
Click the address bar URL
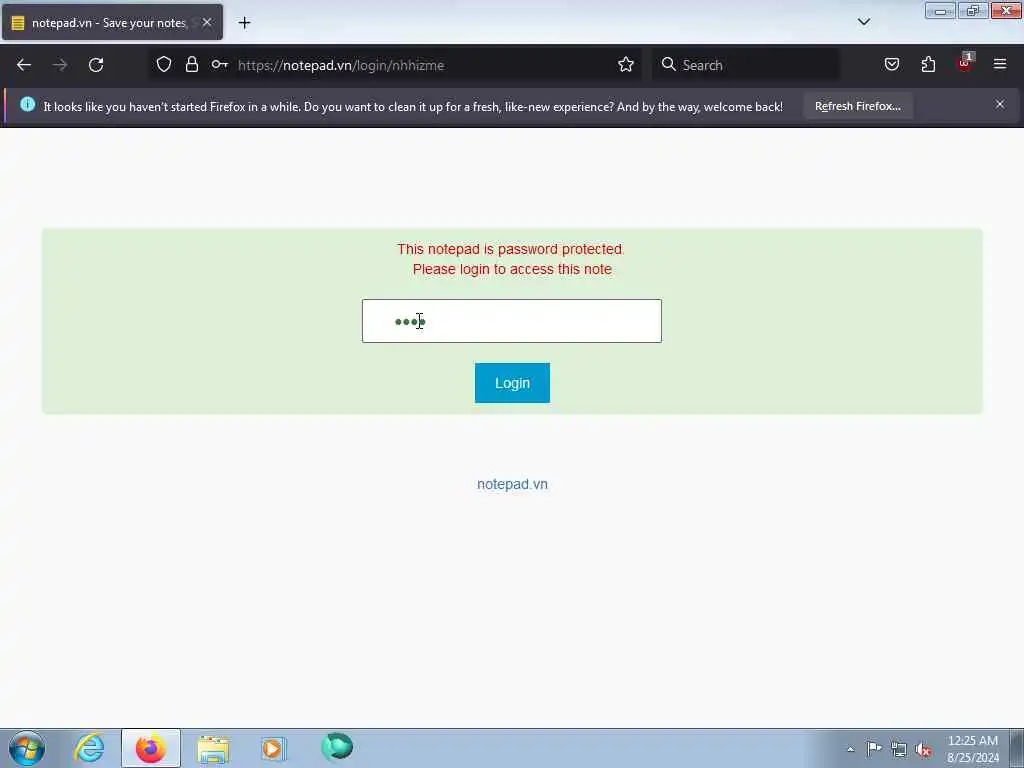pyautogui.click(x=341, y=65)
